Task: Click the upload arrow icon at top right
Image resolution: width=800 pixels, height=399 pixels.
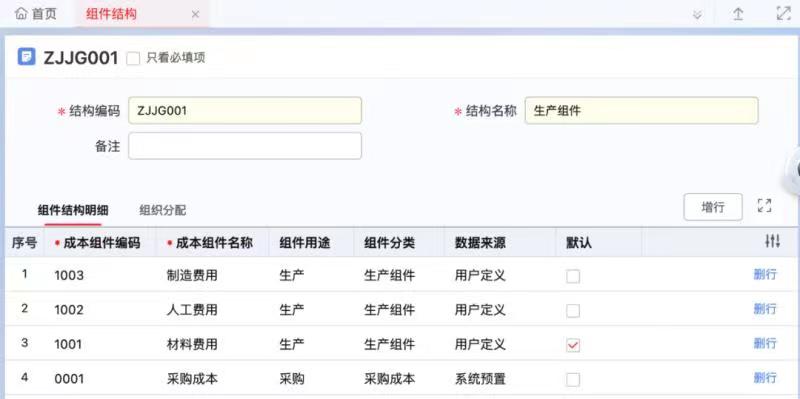Action: pos(738,14)
